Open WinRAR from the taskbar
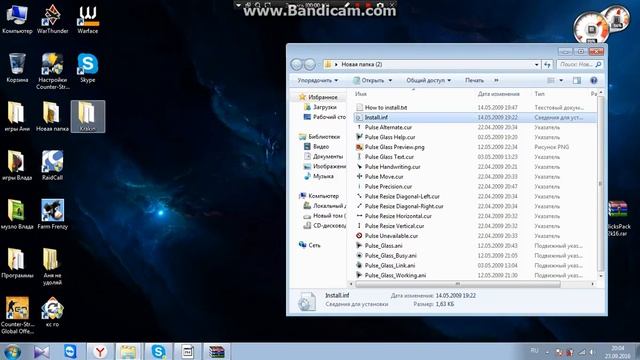Image resolution: width=640 pixels, height=360 pixels. [216, 351]
